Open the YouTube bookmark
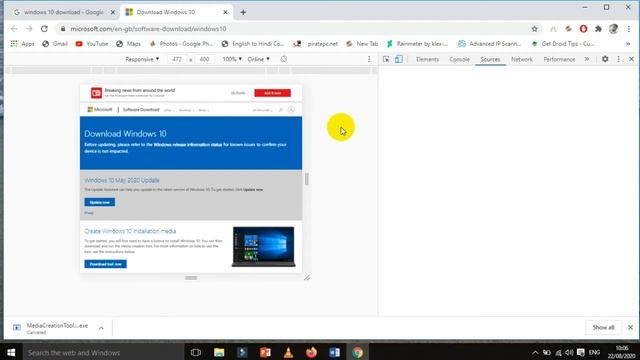The height and width of the screenshot is (360, 640). pos(92,44)
